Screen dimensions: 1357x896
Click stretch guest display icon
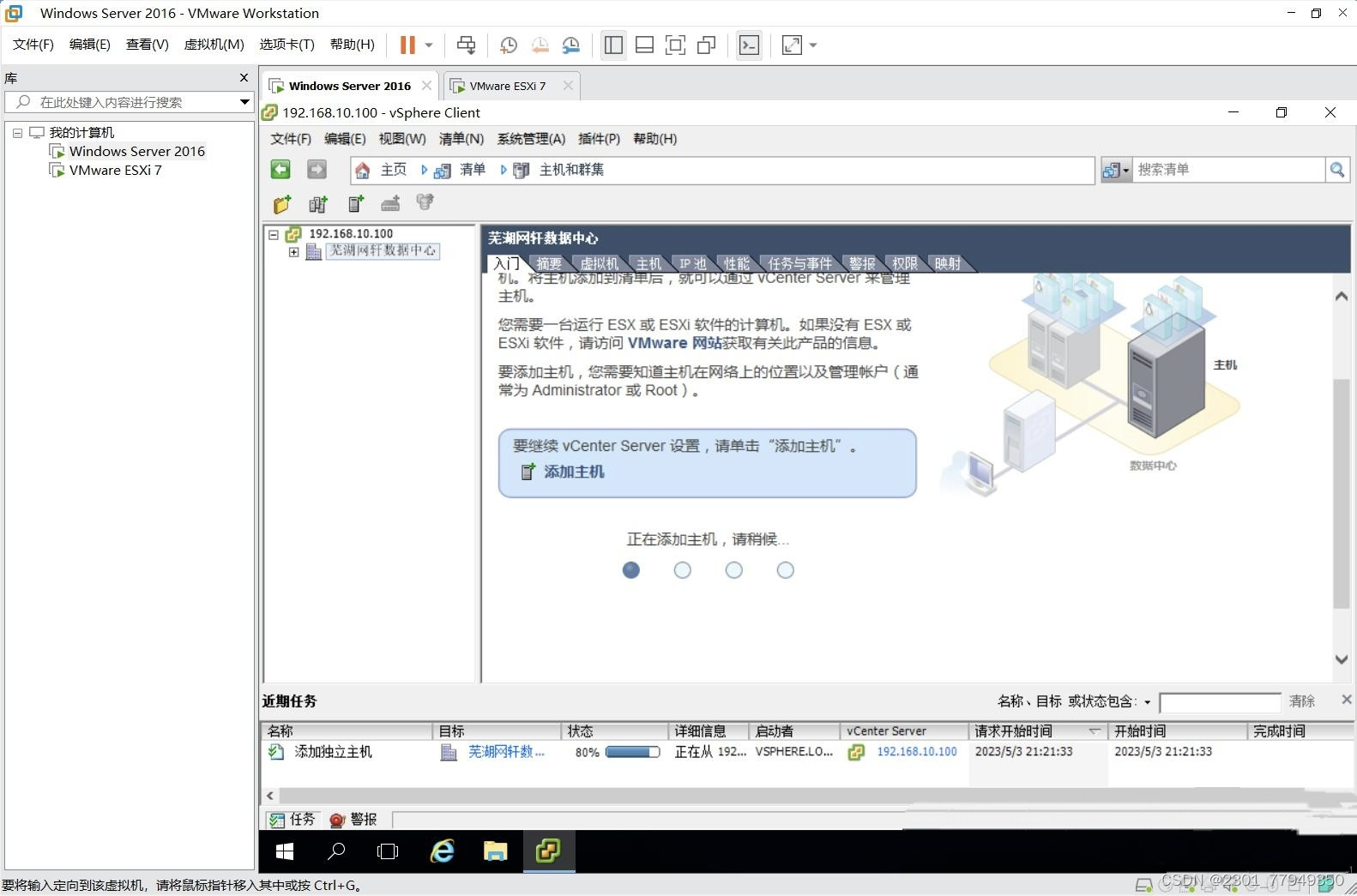792,45
